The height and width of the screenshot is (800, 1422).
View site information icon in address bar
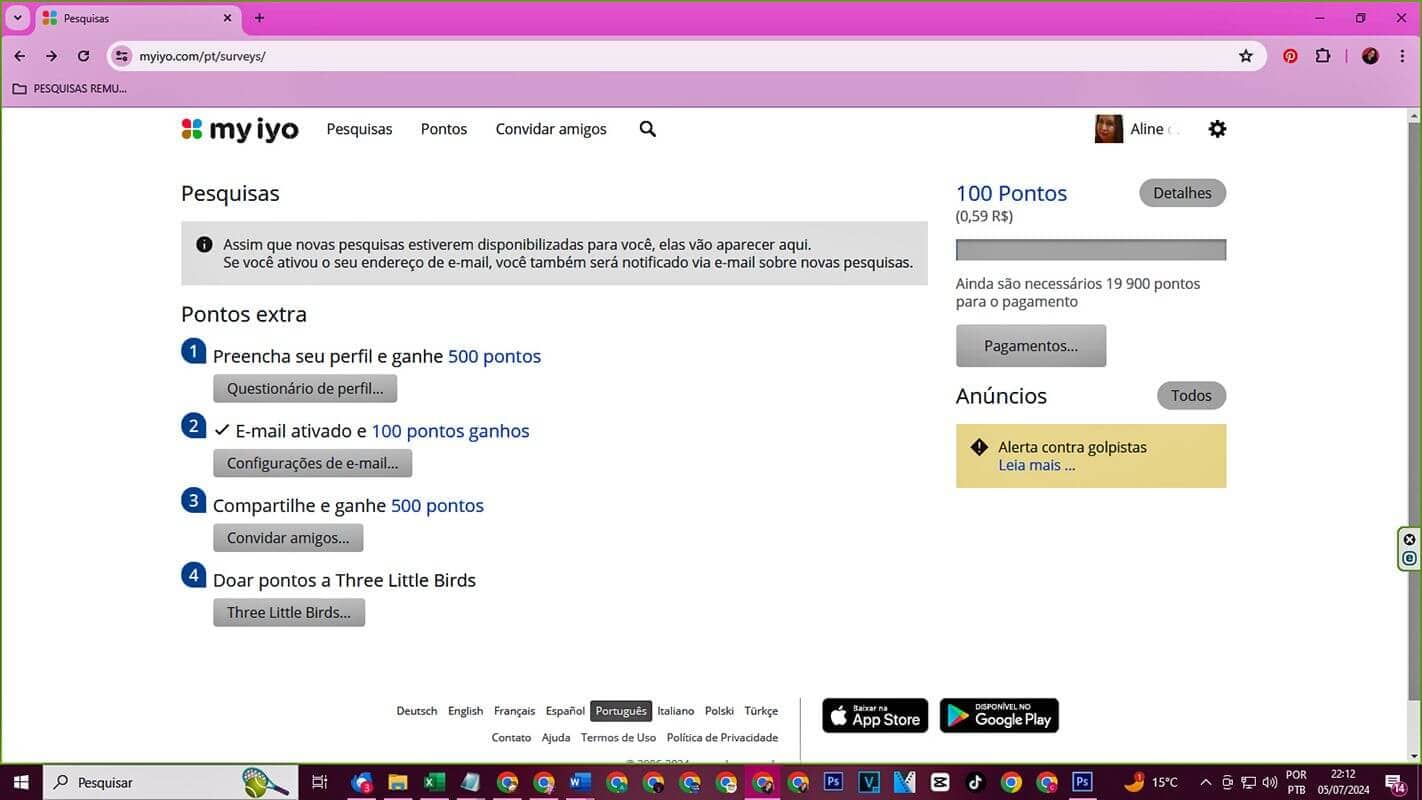[122, 56]
